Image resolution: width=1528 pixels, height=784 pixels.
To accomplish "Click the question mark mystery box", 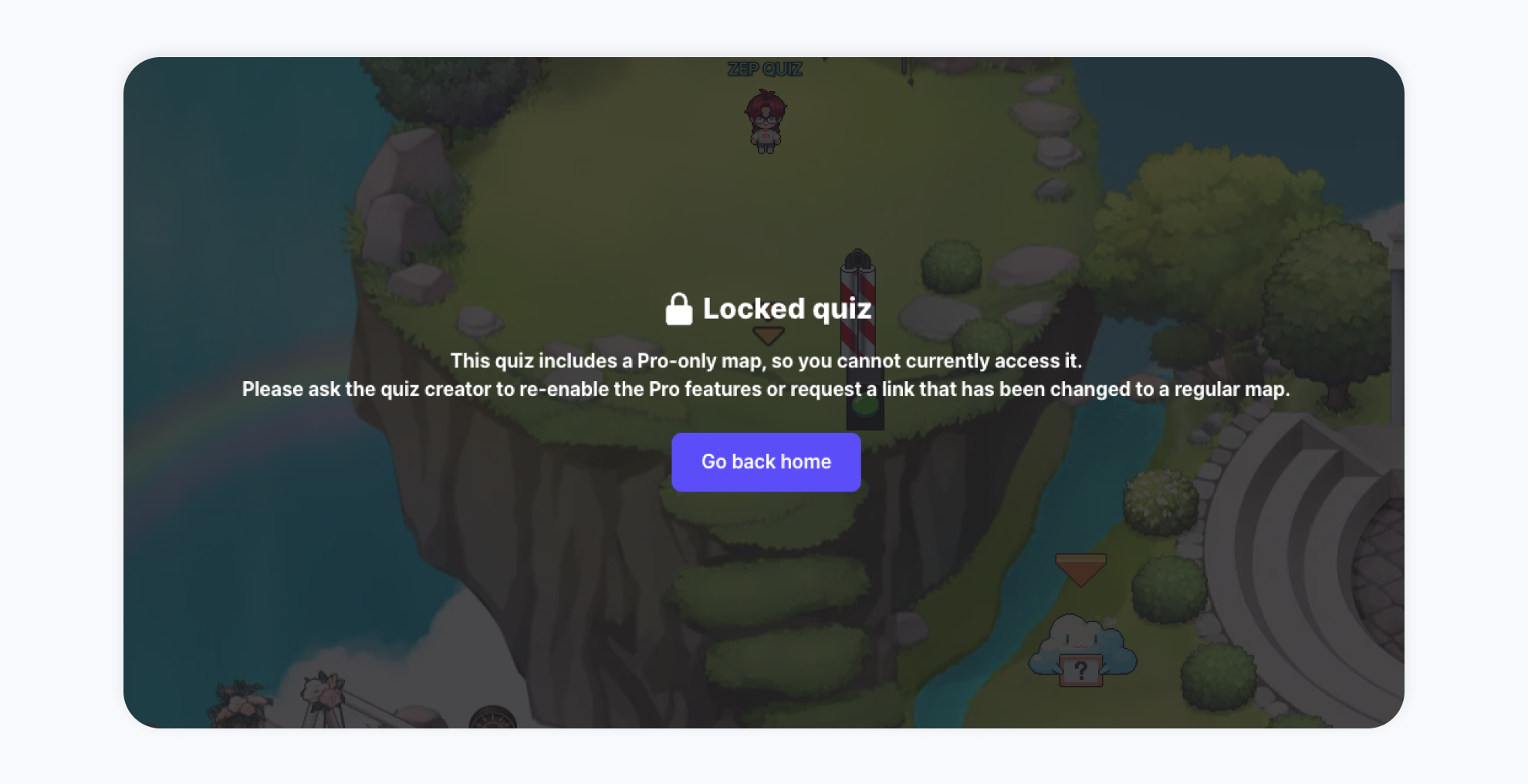I will pyautogui.click(x=1080, y=670).
